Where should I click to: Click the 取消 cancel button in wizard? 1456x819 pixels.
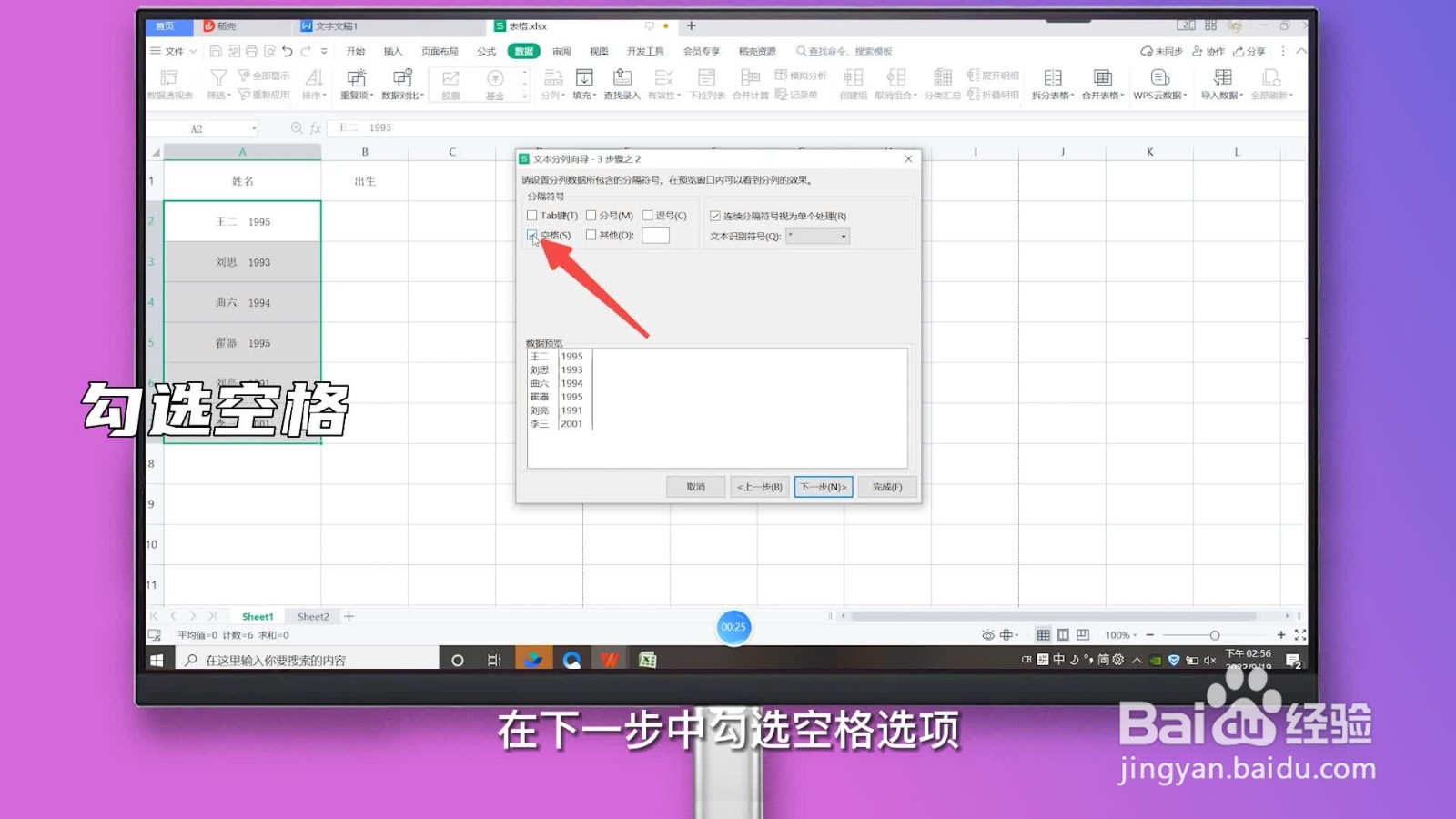pyautogui.click(x=696, y=487)
